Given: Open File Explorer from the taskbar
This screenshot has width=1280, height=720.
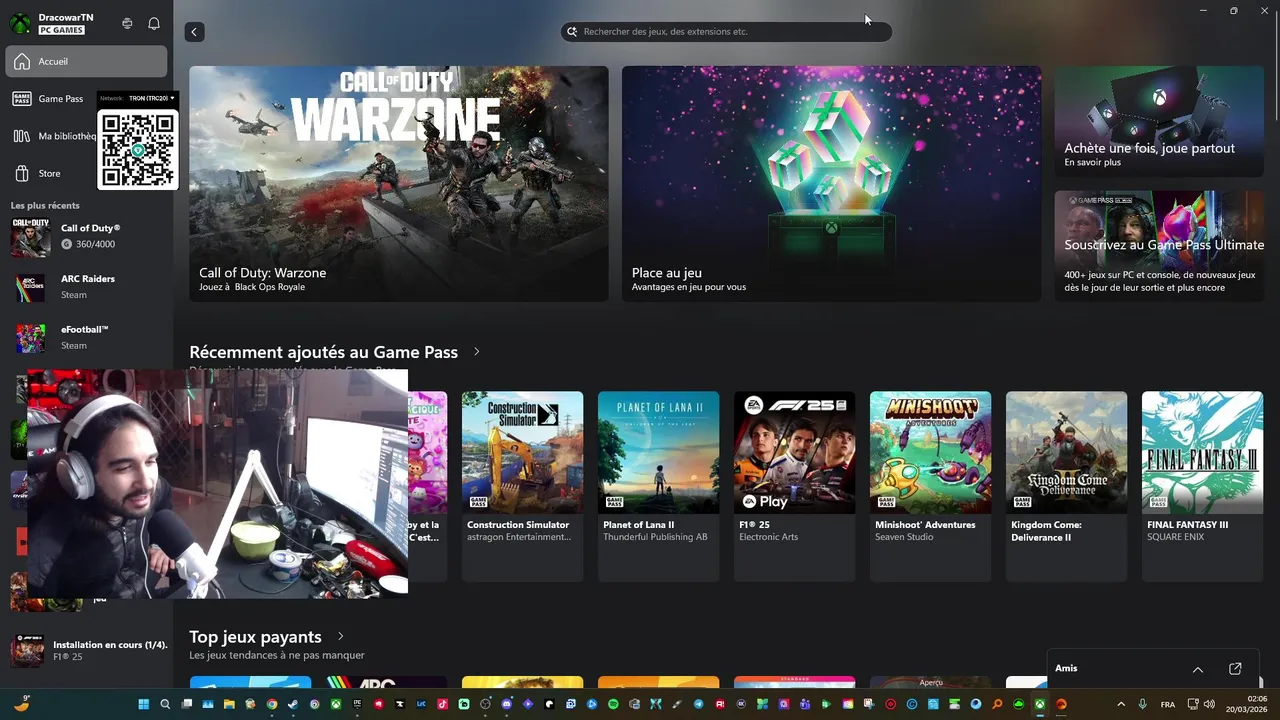Looking at the screenshot, I should point(229,704).
